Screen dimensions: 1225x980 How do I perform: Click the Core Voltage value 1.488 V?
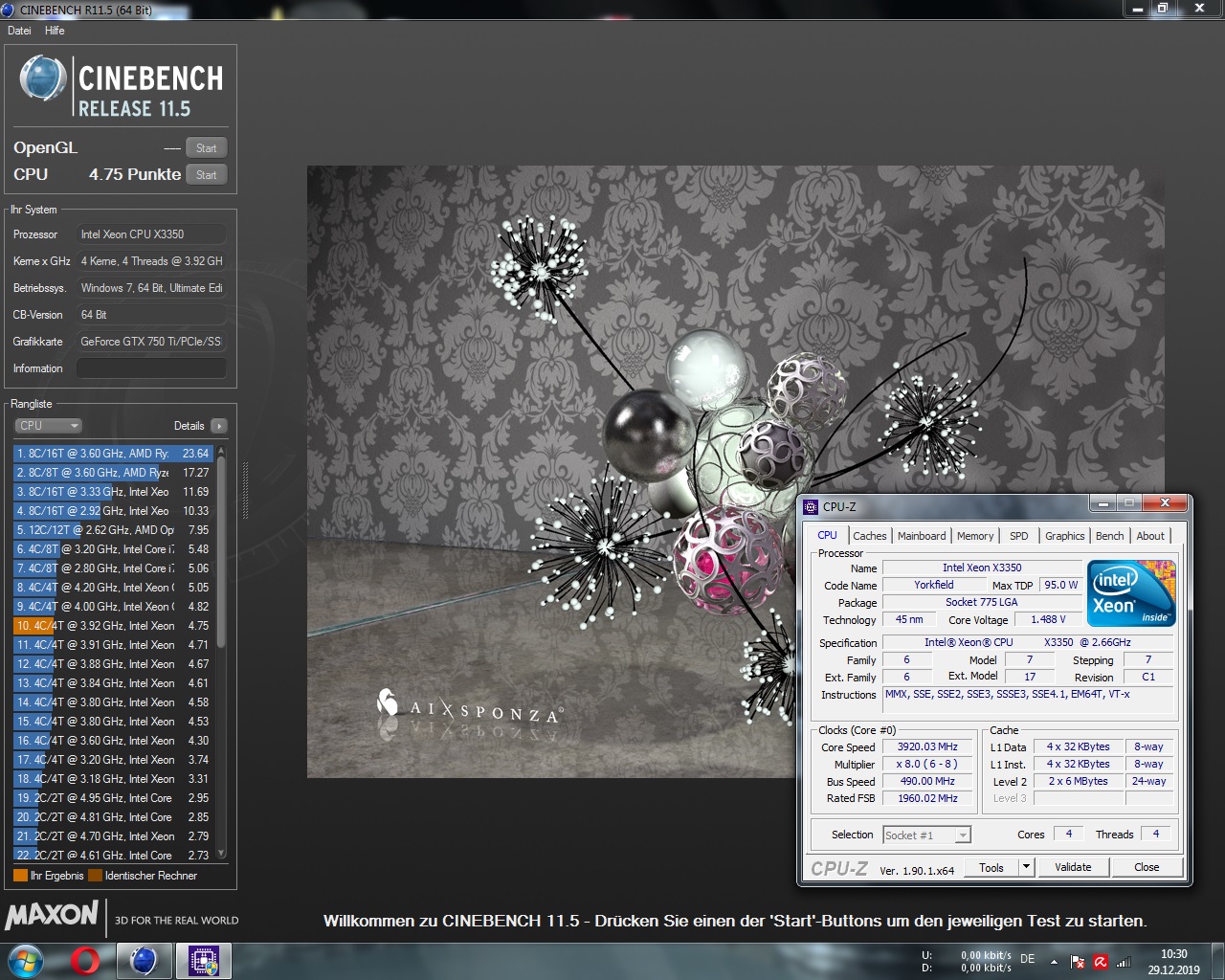1048,619
